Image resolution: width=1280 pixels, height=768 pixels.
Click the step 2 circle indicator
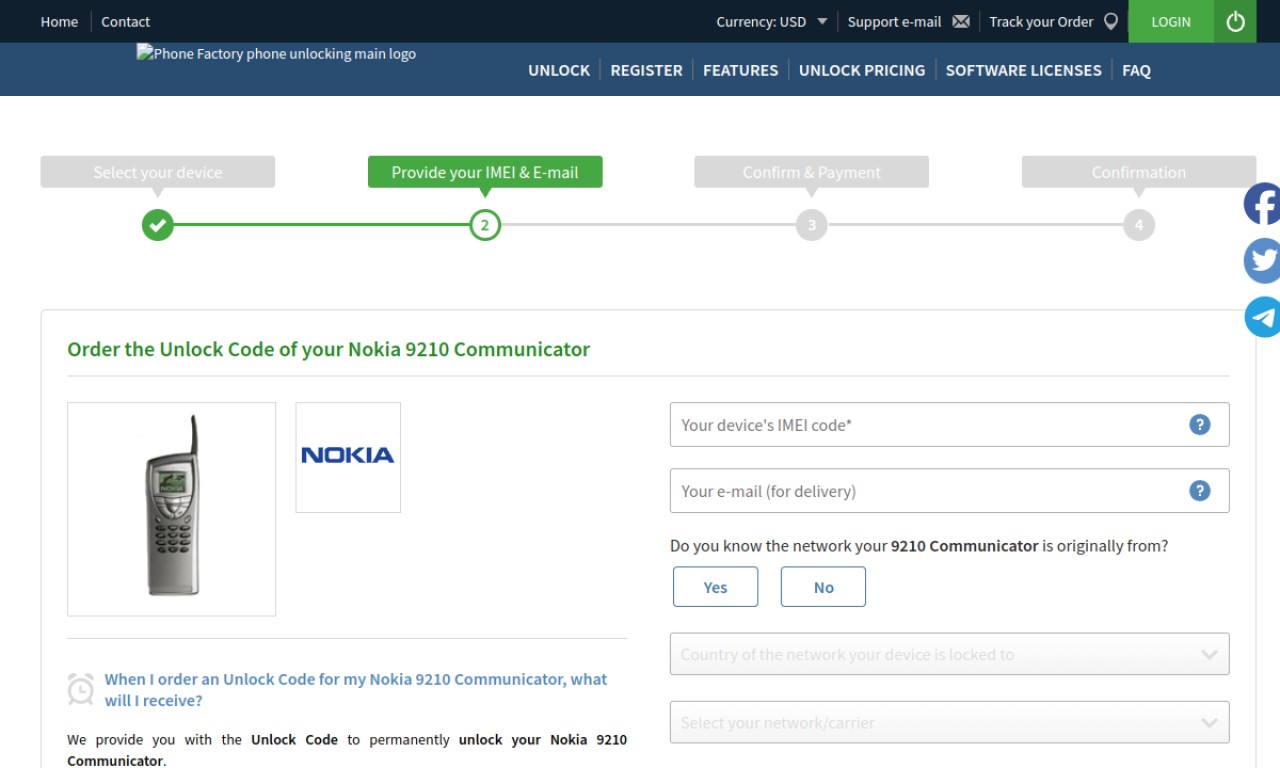tap(485, 225)
